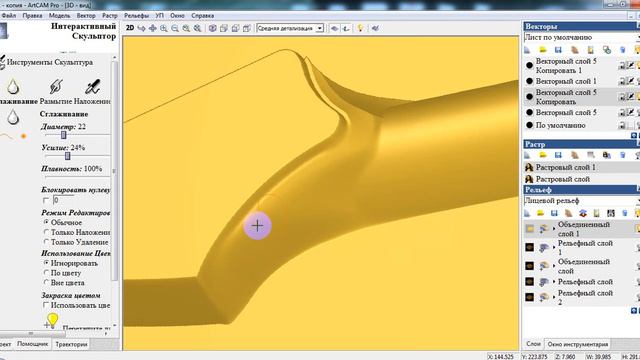Open Лист по умолчанию dropdown

582,37
